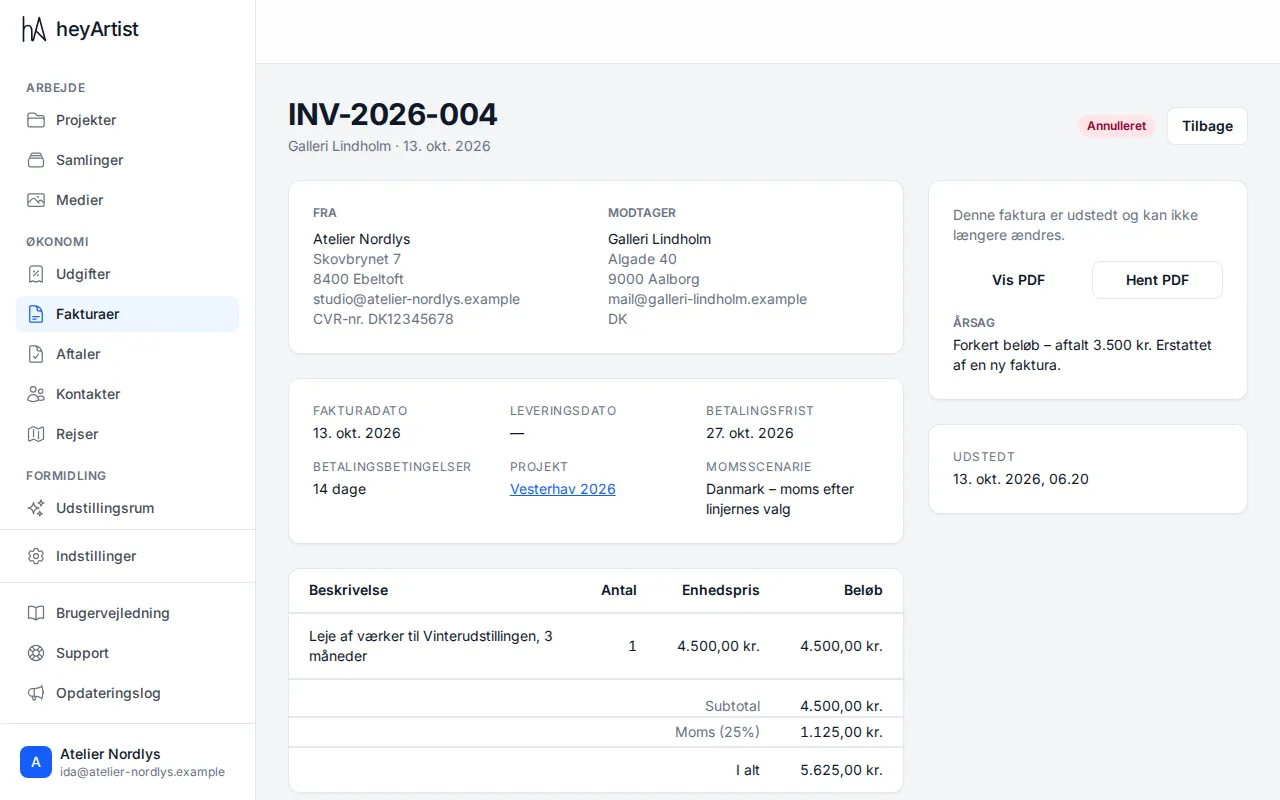1280x800 pixels.
Task: Click the Fakturaer document icon
Action: pyautogui.click(x=36, y=314)
